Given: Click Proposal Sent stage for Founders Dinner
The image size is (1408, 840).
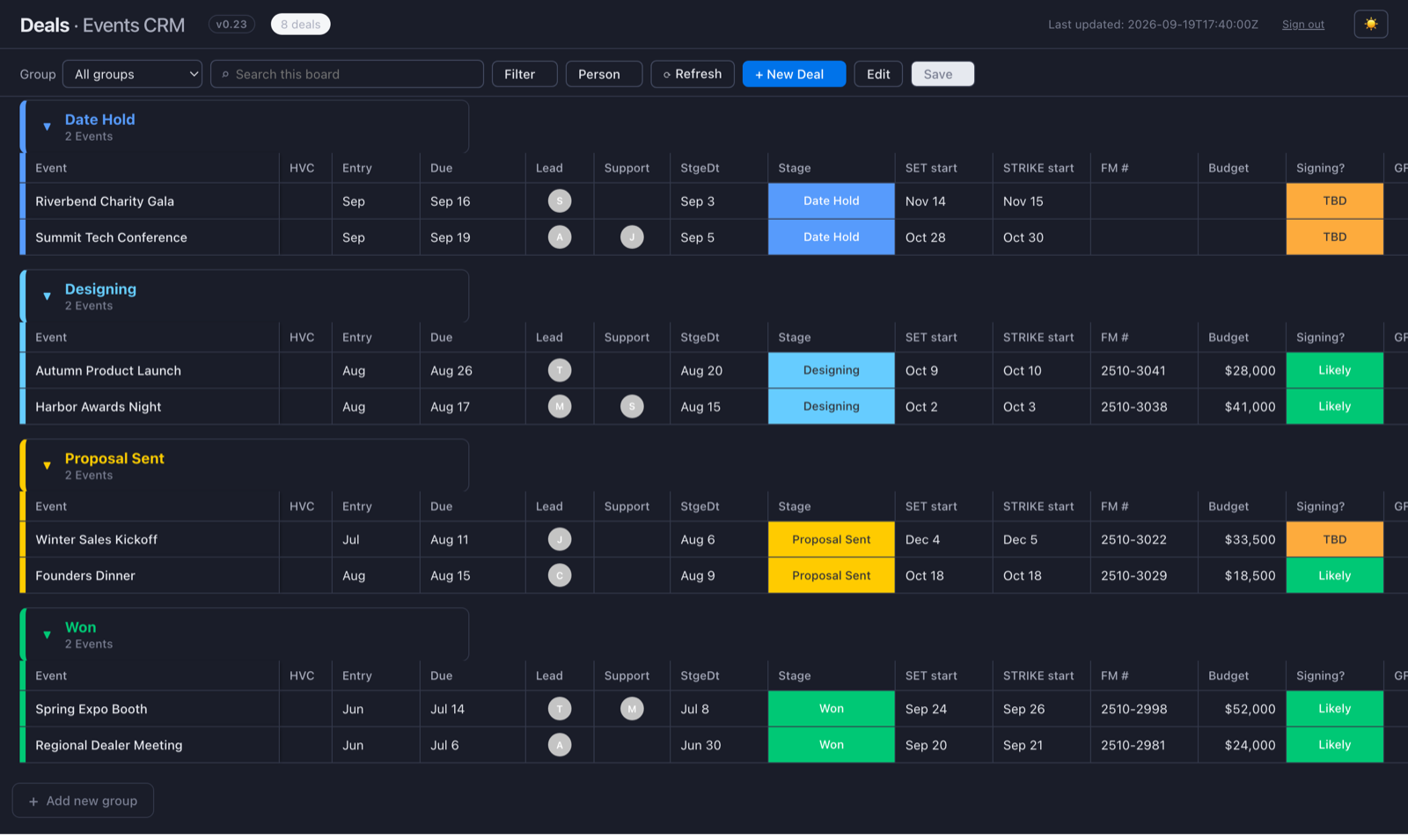Looking at the screenshot, I should tap(832, 575).
